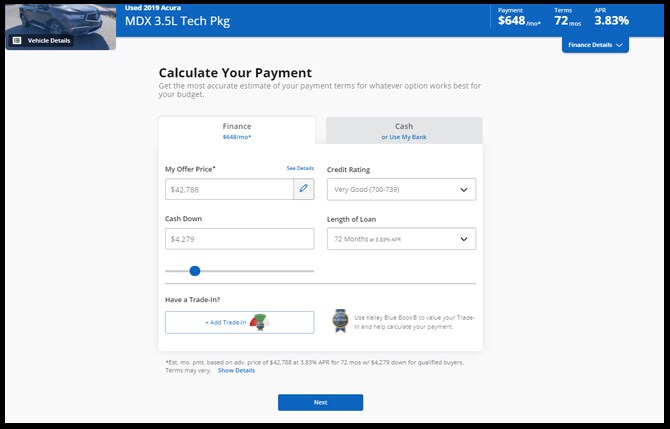Screen dimensions: 670x429
Task: Select the Finance tab
Action: point(237,131)
